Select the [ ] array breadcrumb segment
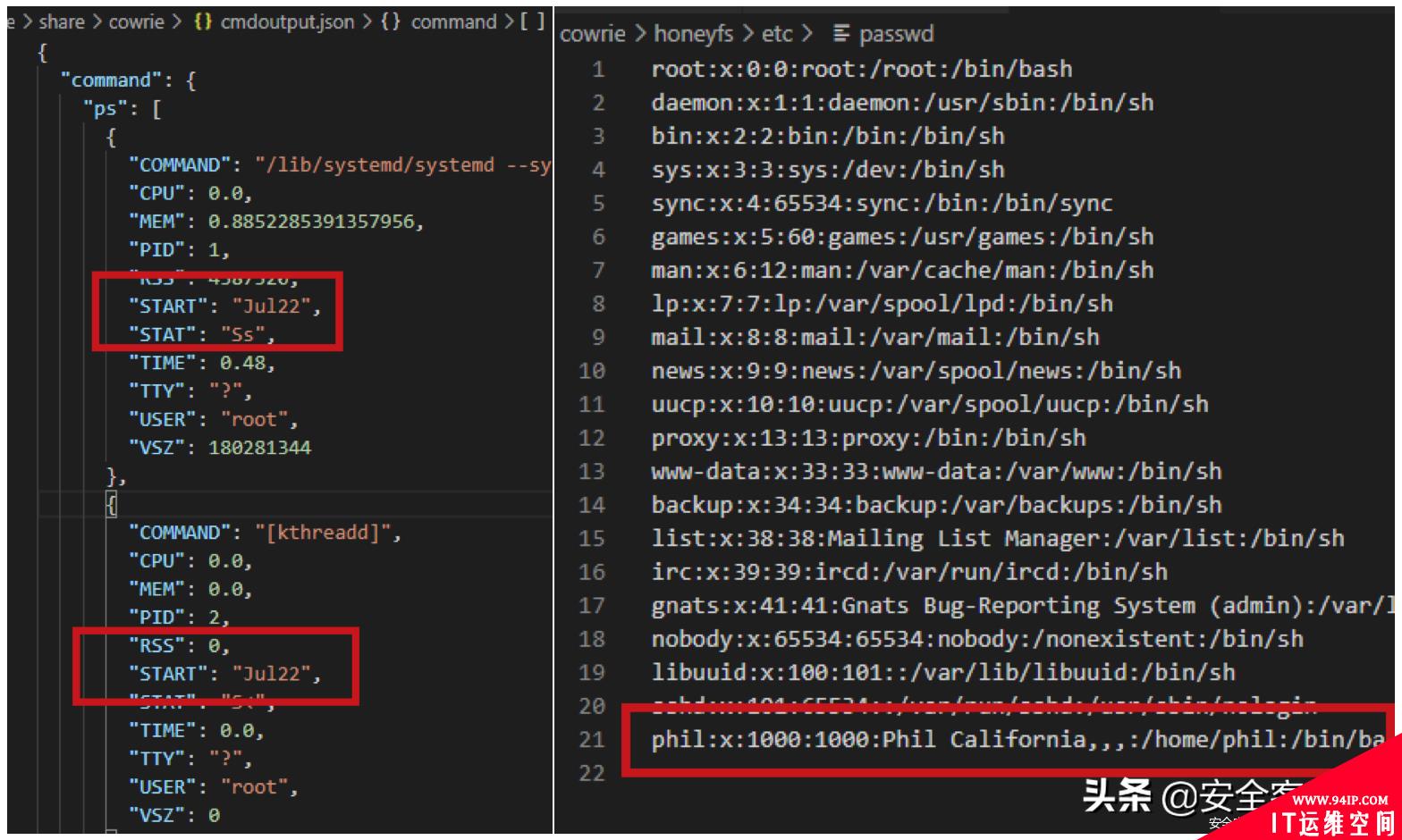The image size is (1402, 840). (532, 21)
